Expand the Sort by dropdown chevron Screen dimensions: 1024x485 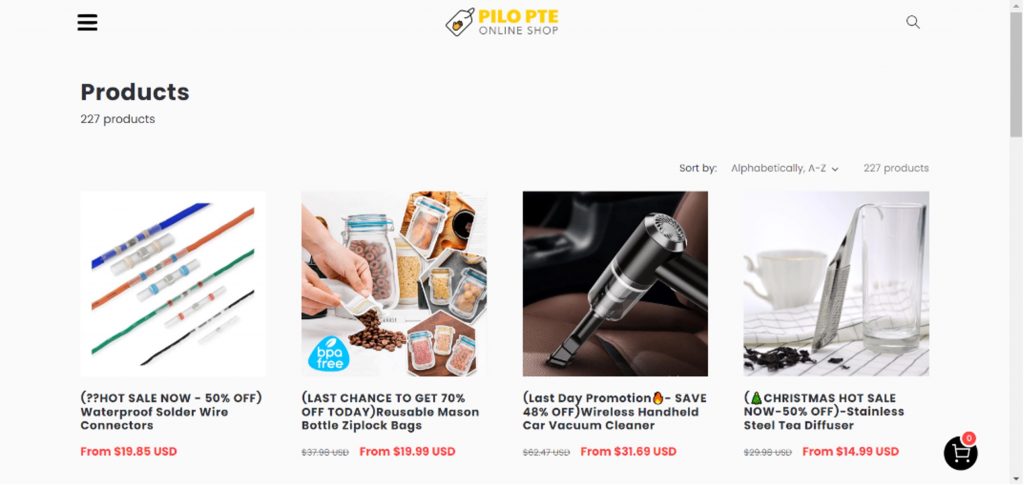(835, 169)
